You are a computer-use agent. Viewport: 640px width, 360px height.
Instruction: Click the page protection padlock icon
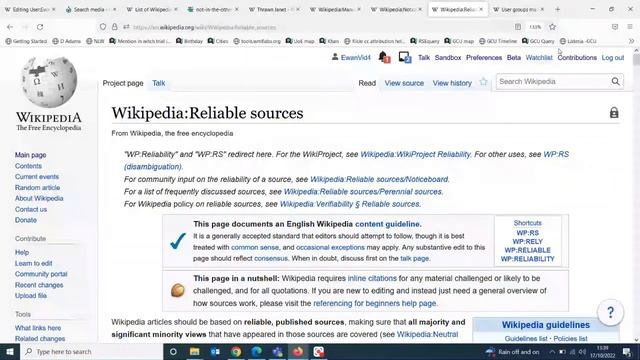[x=614, y=113]
